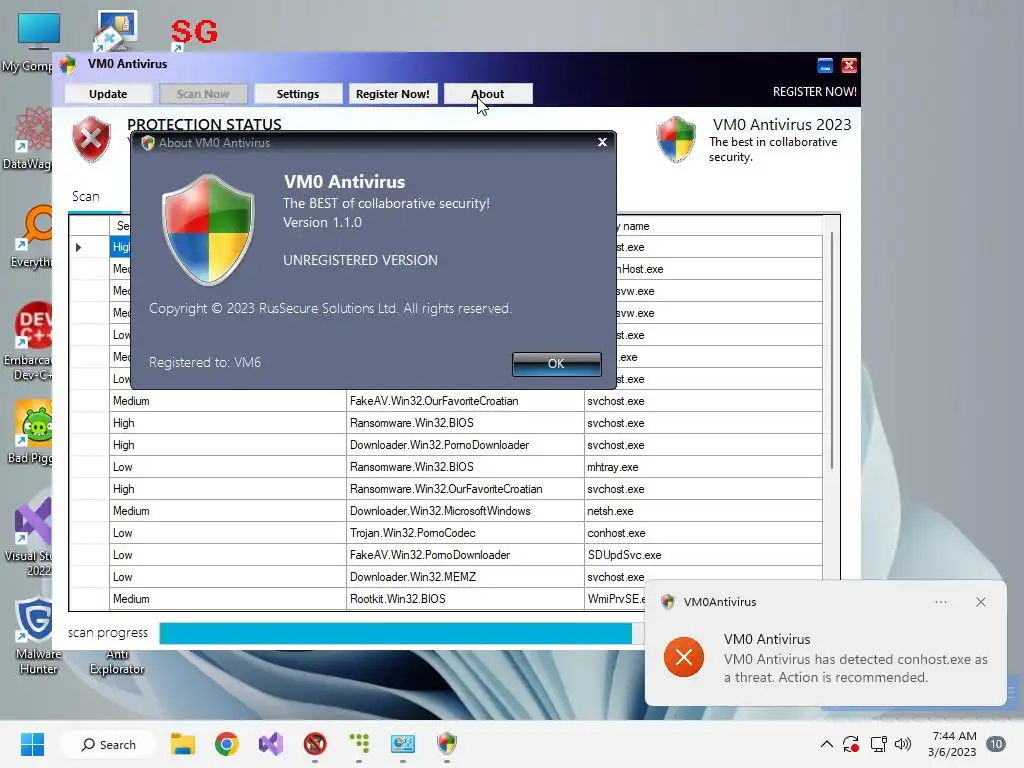
Task: Select Downloader.Win32.MEMZ cell
Action: [x=465, y=577]
